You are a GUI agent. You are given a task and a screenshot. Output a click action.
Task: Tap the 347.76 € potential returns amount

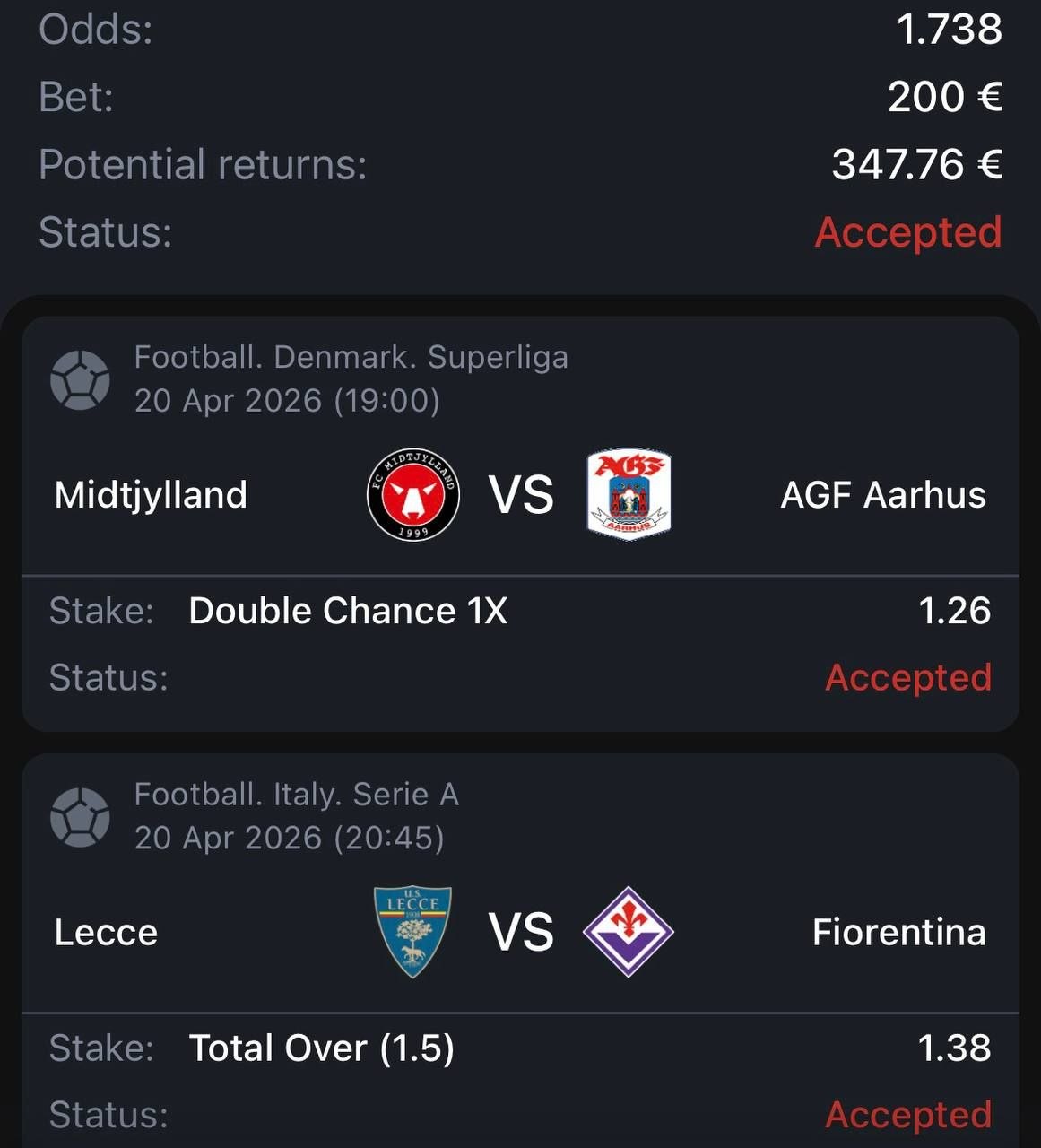click(x=916, y=165)
